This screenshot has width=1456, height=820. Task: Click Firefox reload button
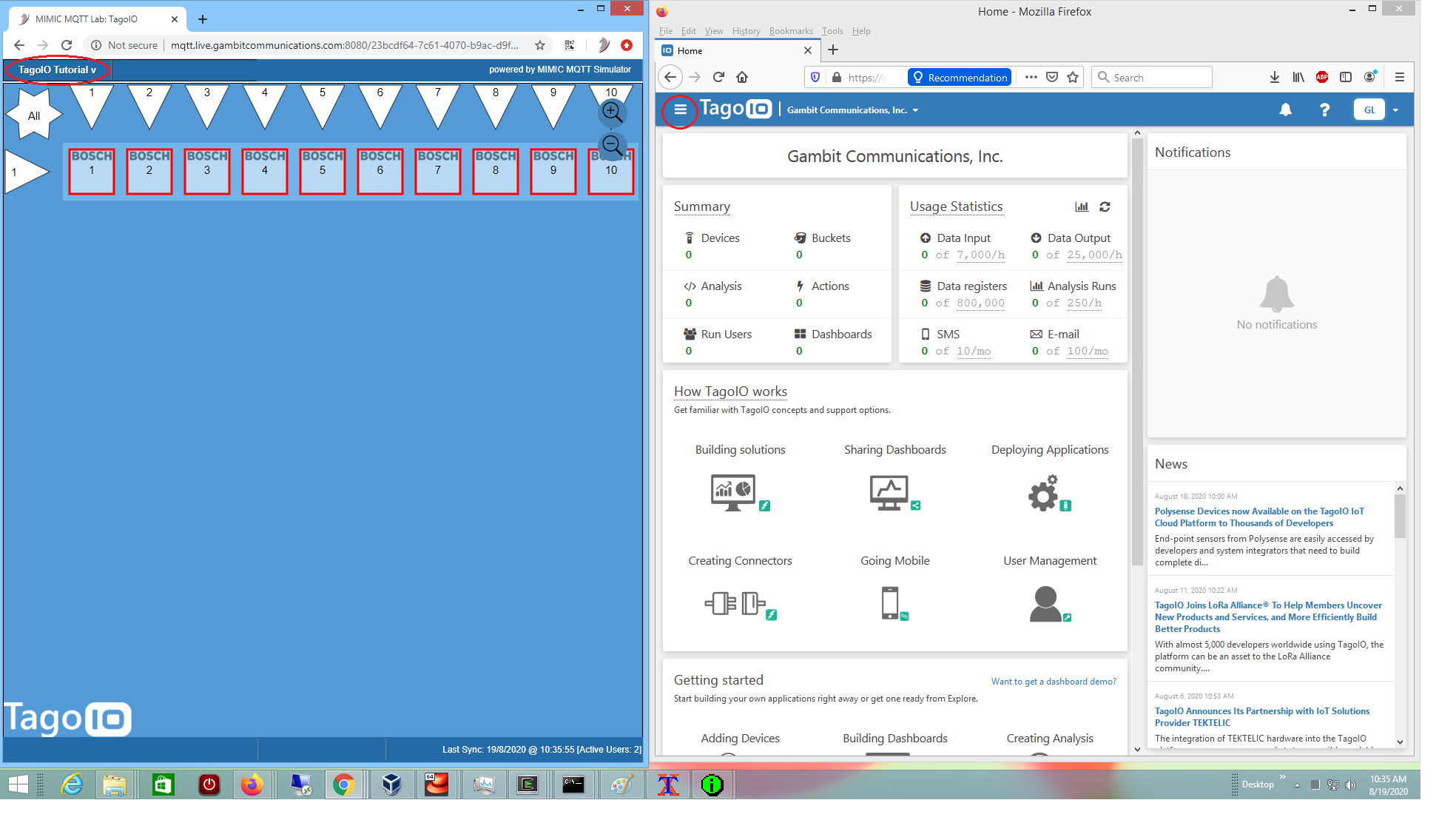718,77
